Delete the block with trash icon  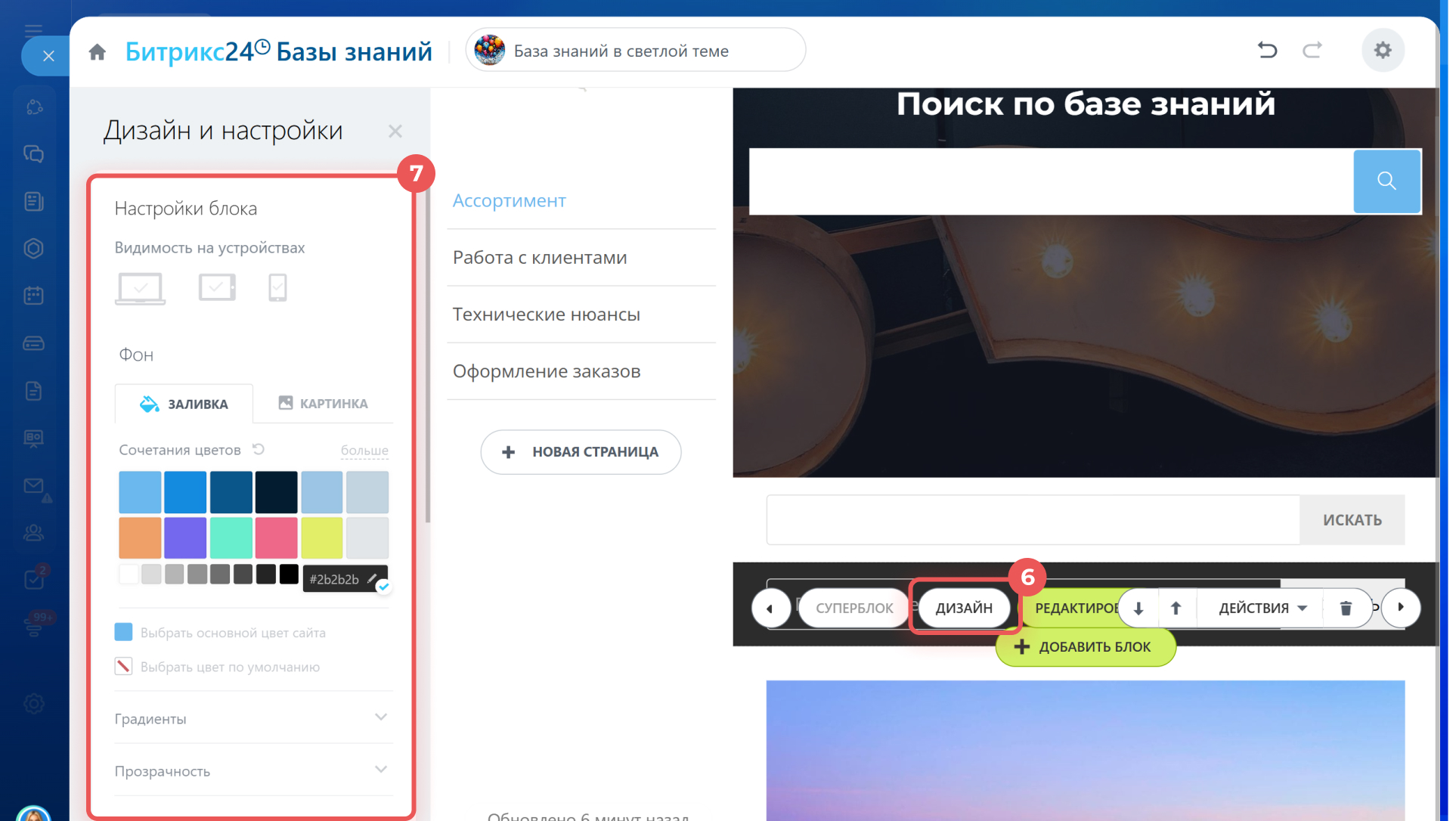click(1346, 608)
